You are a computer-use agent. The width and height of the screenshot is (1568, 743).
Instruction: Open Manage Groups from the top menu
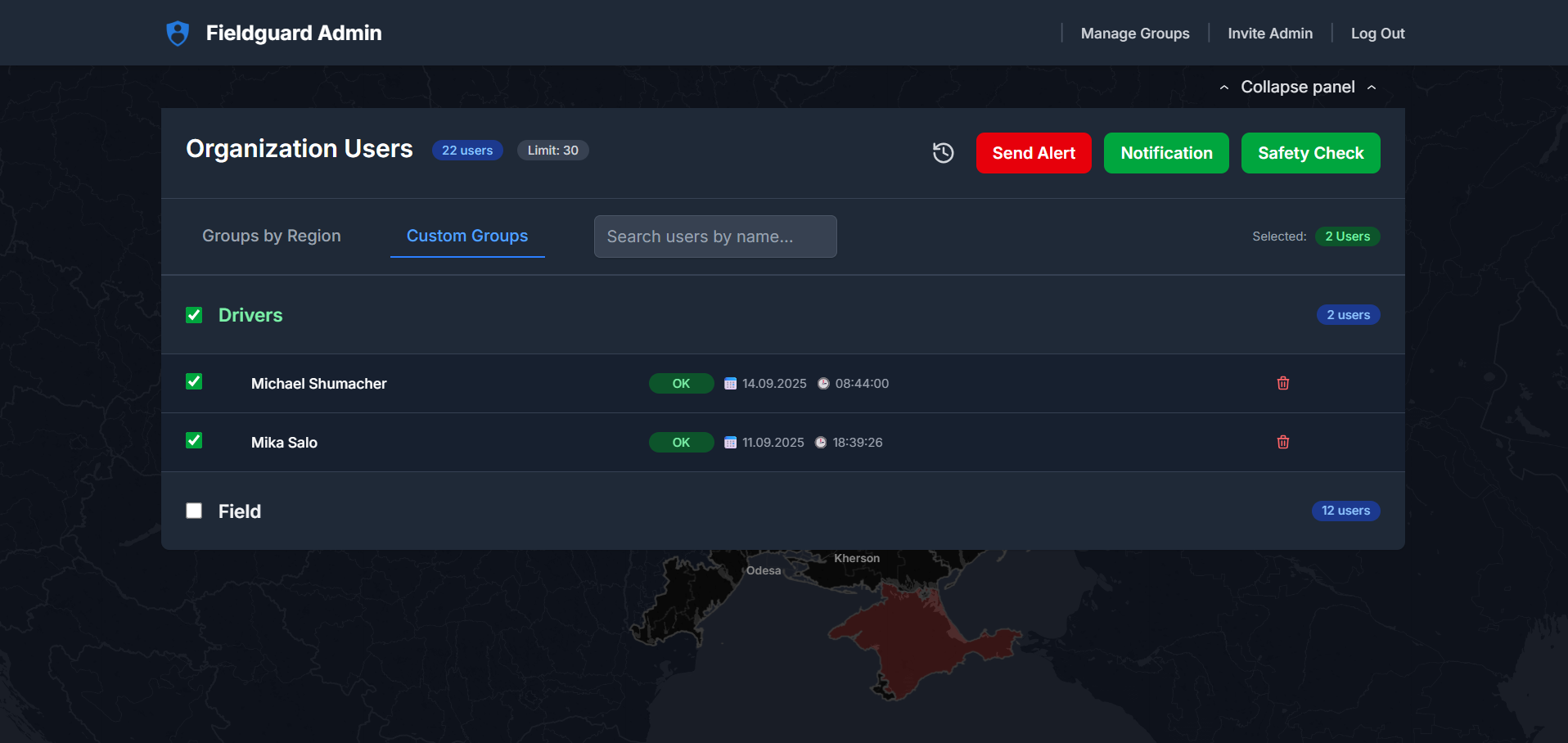coord(1134,33)
